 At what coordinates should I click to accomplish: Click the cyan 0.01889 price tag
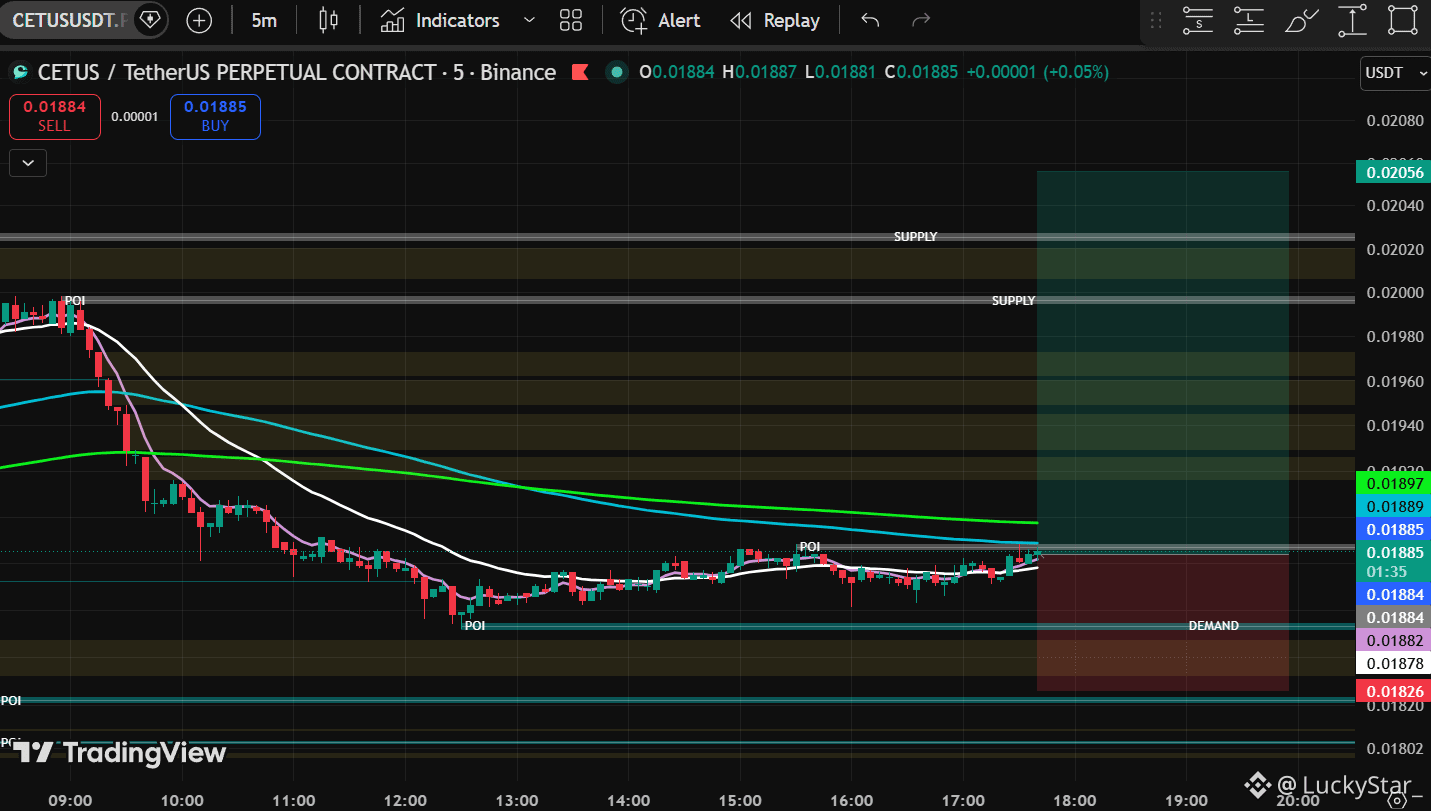tap(1393, 507)
